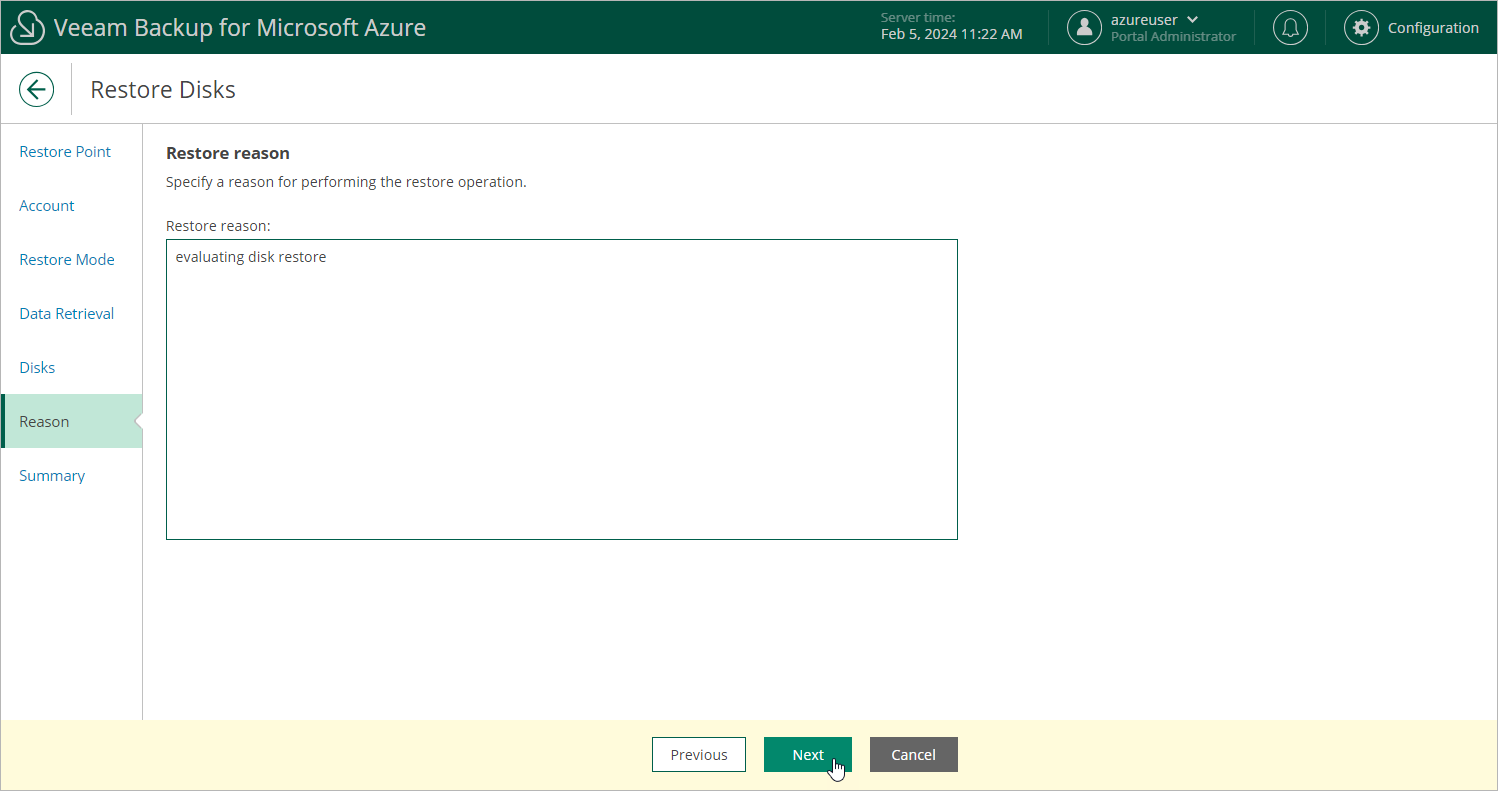Go back with the left arrow icon

(x=36, y=89)
